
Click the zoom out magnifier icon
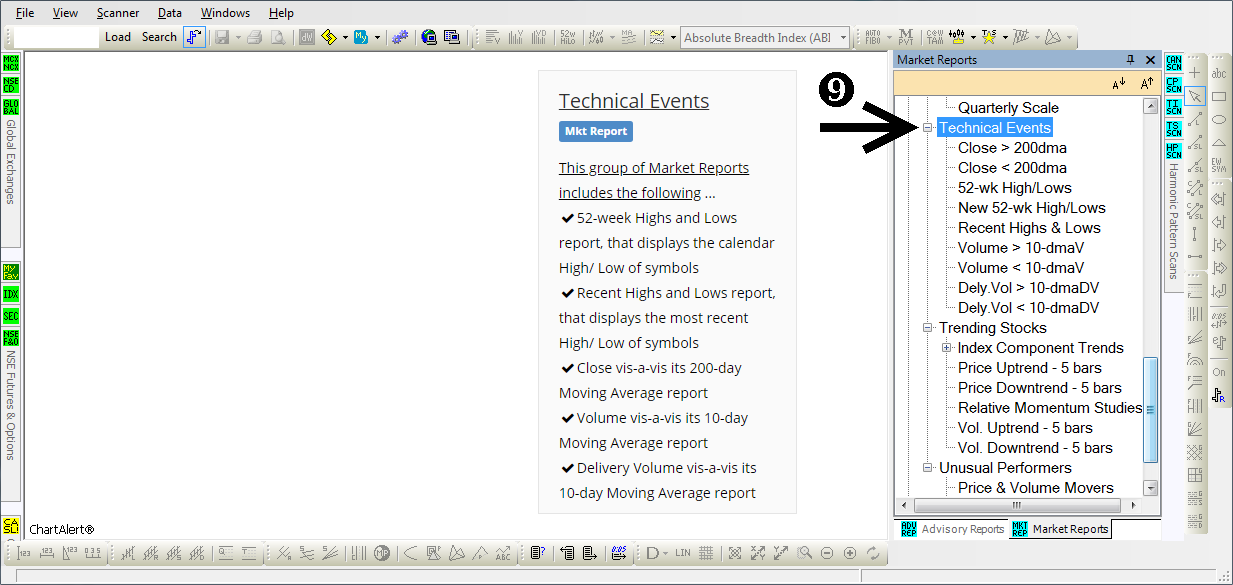coord(827,553)
